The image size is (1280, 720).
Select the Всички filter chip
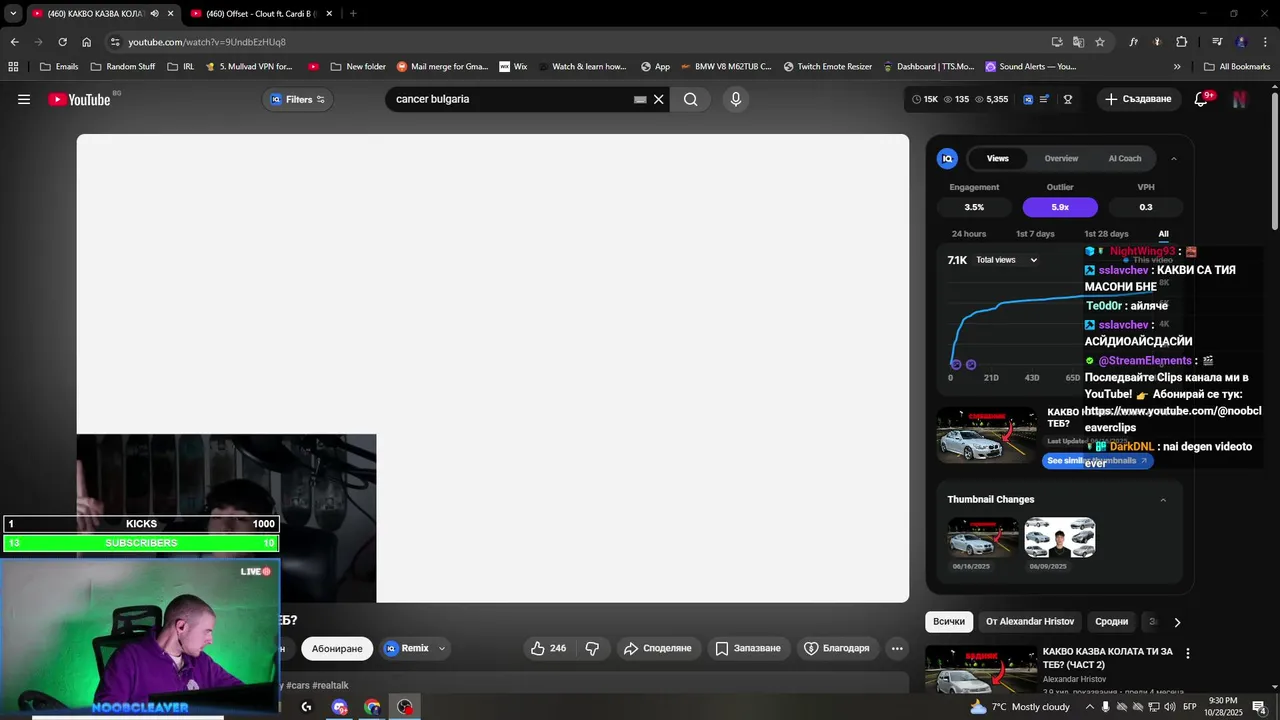(949, 622)
